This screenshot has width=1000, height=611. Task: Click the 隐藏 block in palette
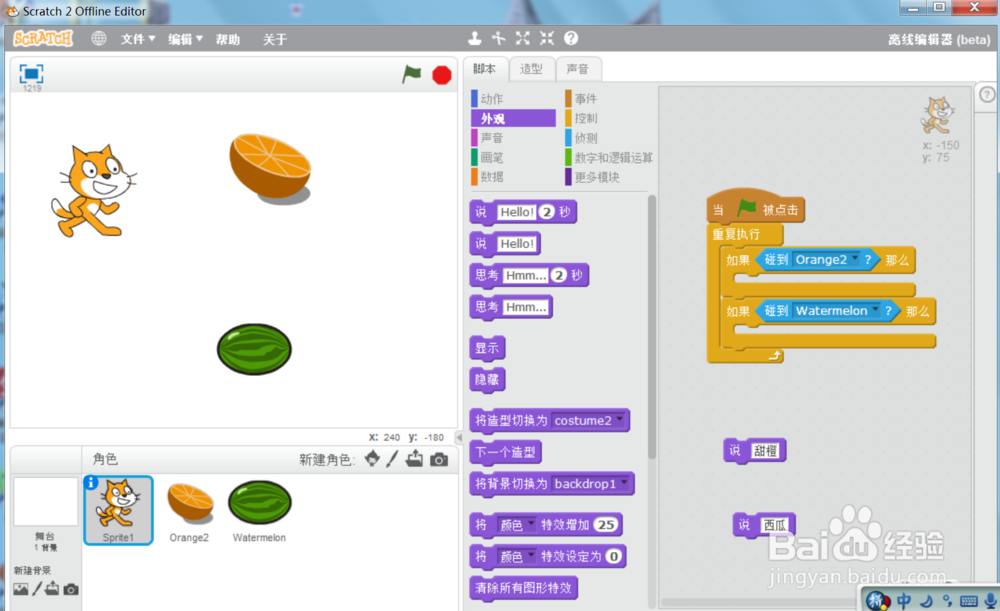[487, 379]
